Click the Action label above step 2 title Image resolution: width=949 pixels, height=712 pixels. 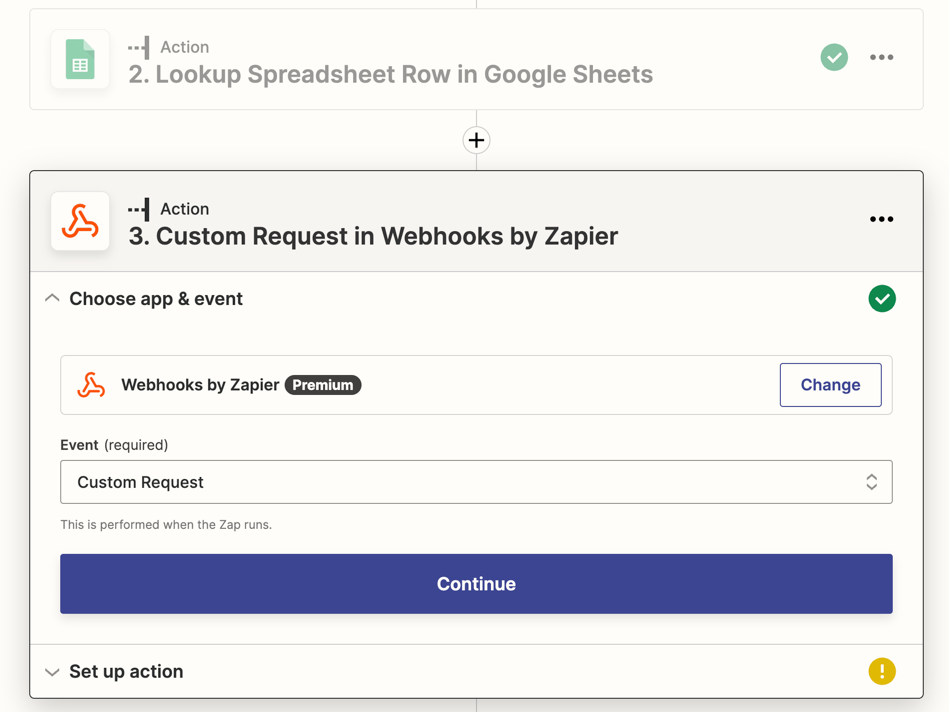[185, 47]
